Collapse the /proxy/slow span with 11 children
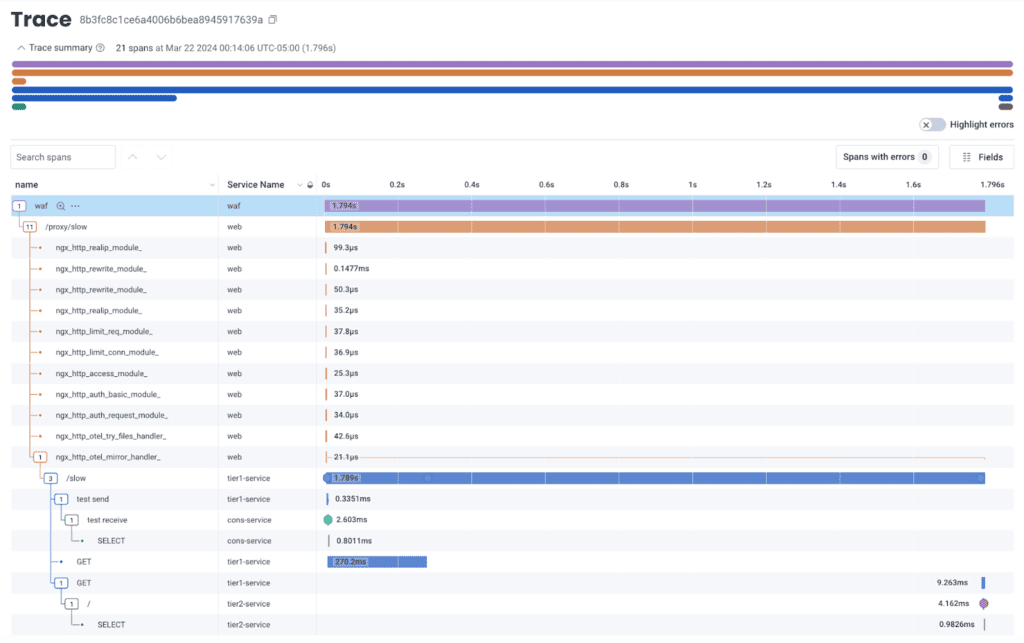The width and height of the screenshot is (1024, 643). tap(29, 227)
